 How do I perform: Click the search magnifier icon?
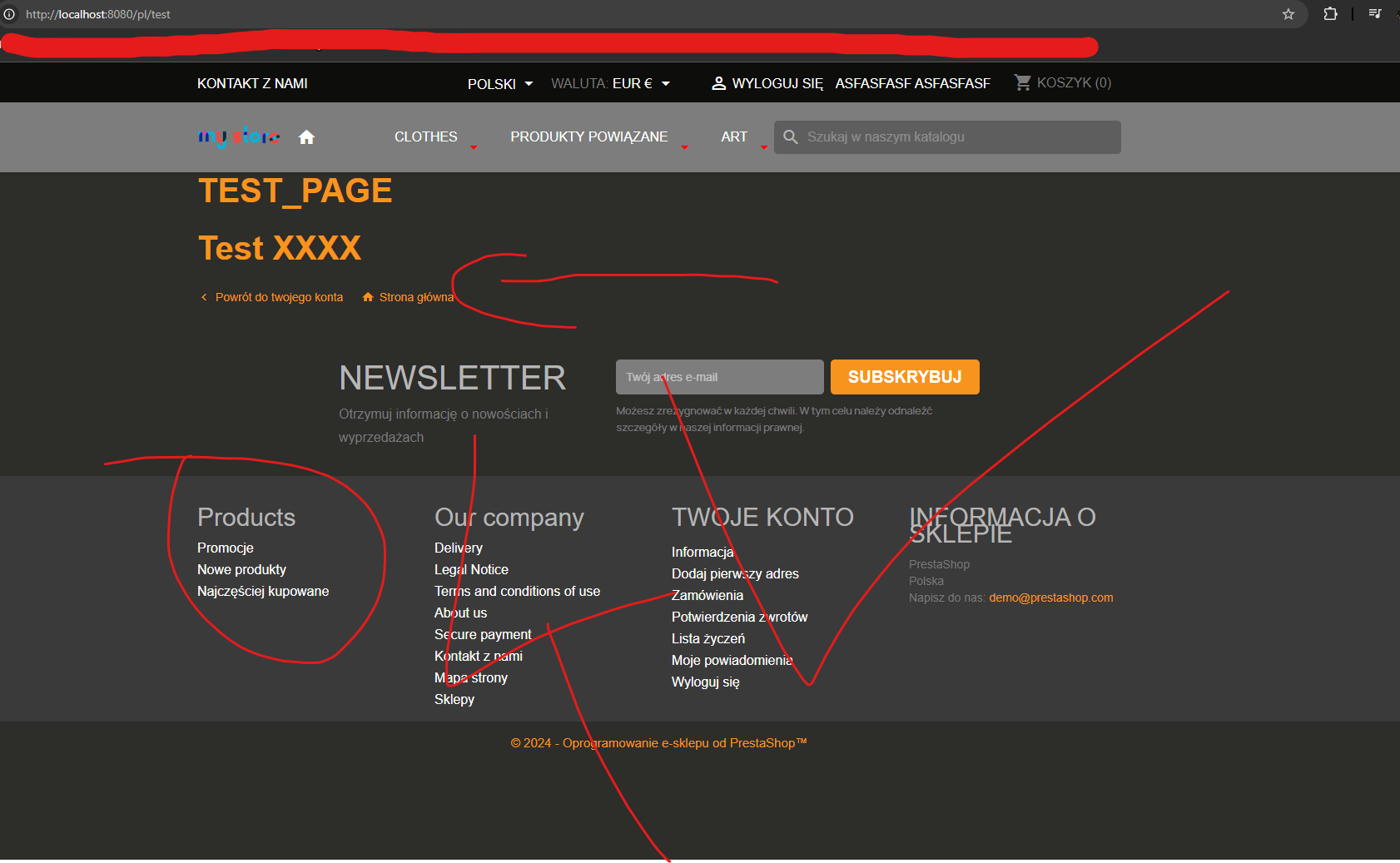[x=791, y=137]
